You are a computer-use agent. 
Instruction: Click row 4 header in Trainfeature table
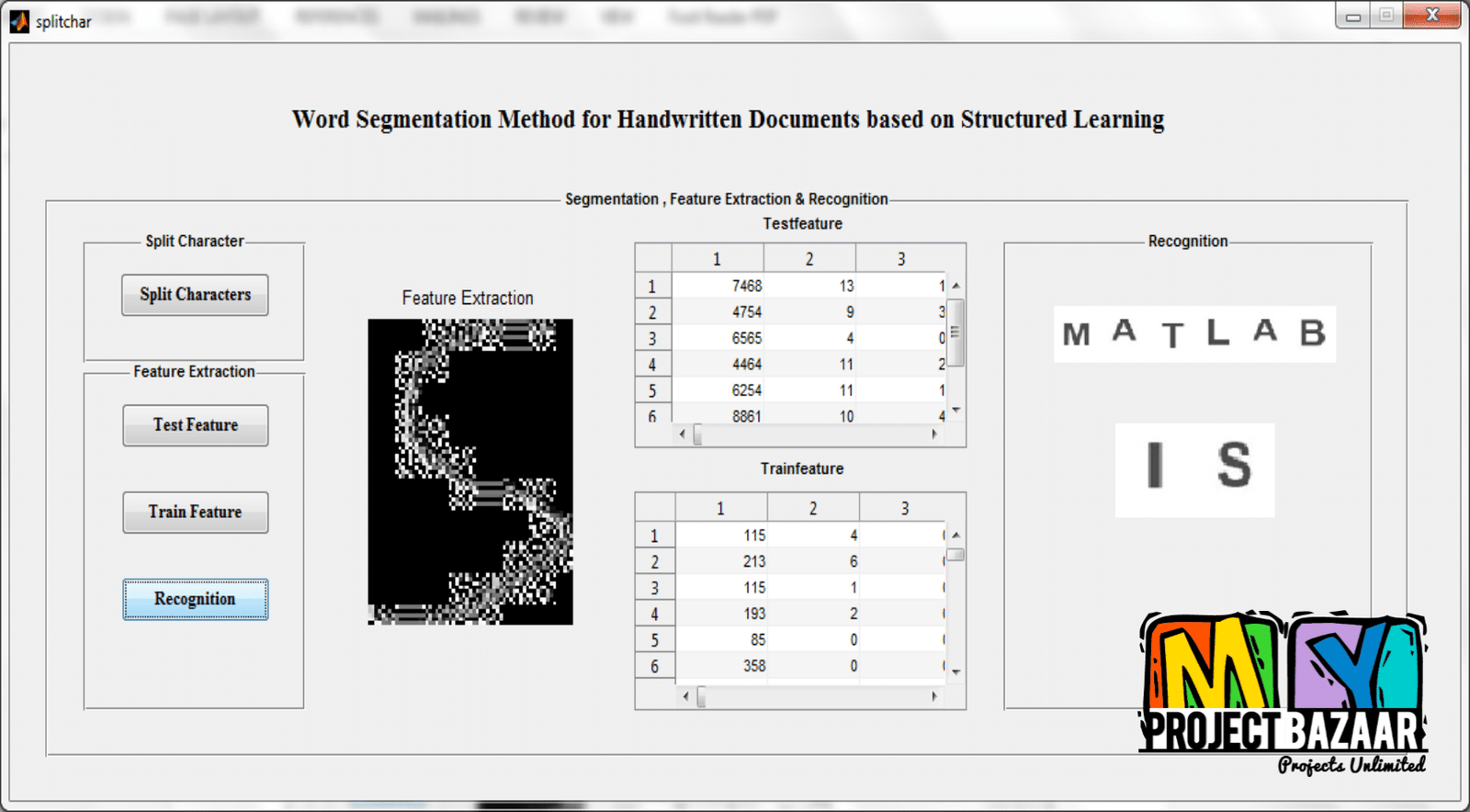[x=655, y=614]
